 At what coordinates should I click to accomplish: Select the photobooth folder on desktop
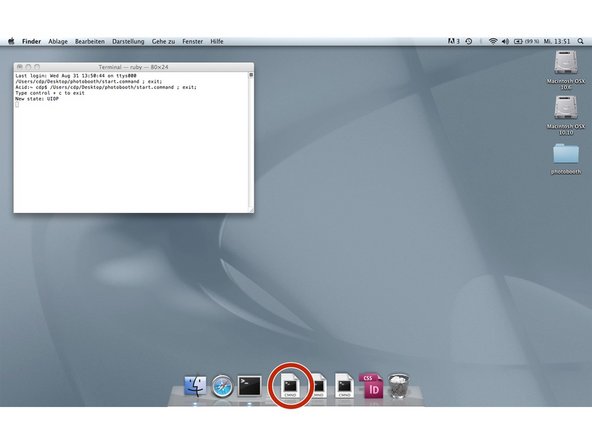coord(566,154)
